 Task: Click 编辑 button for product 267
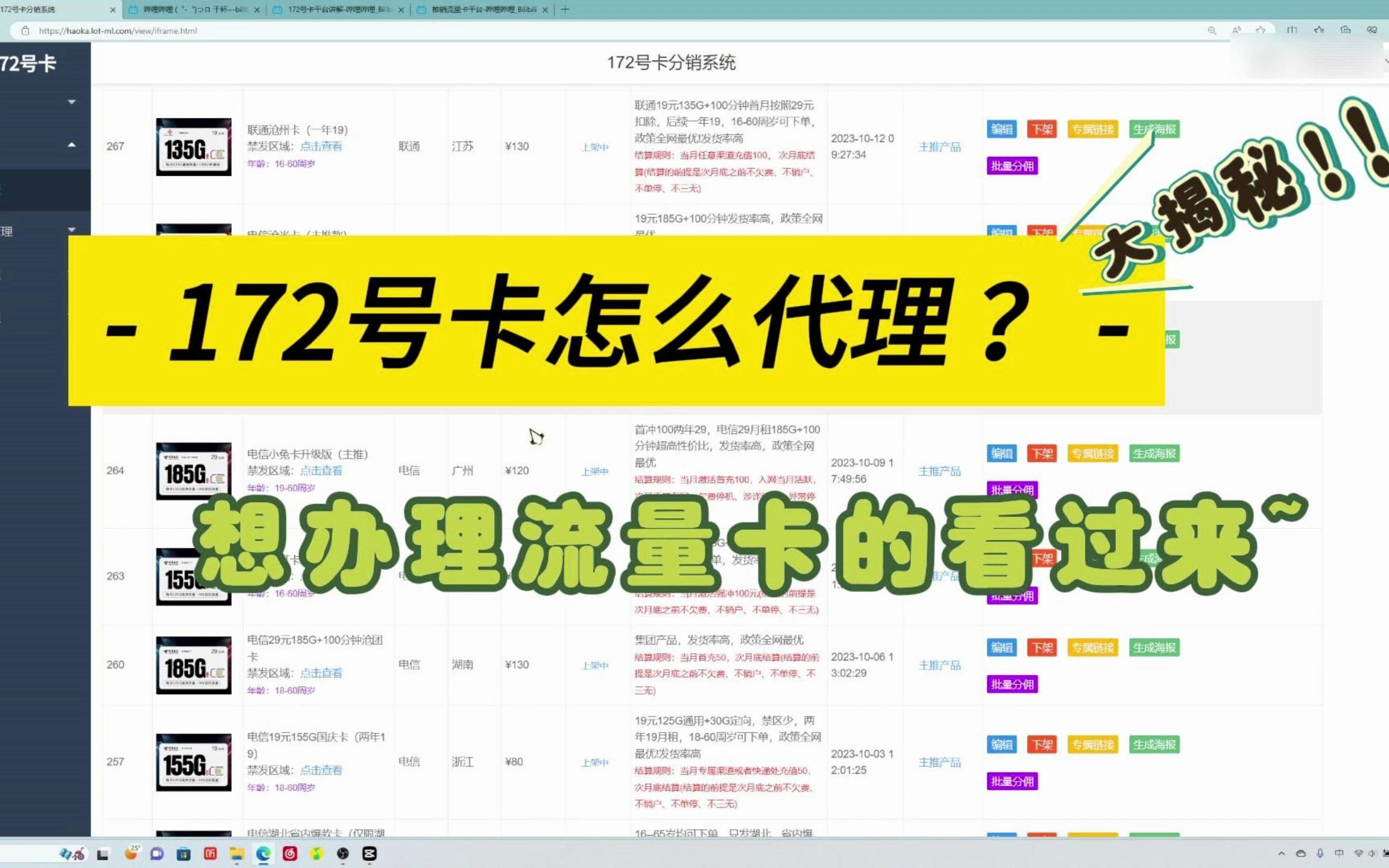click(x=1001, y=129)
